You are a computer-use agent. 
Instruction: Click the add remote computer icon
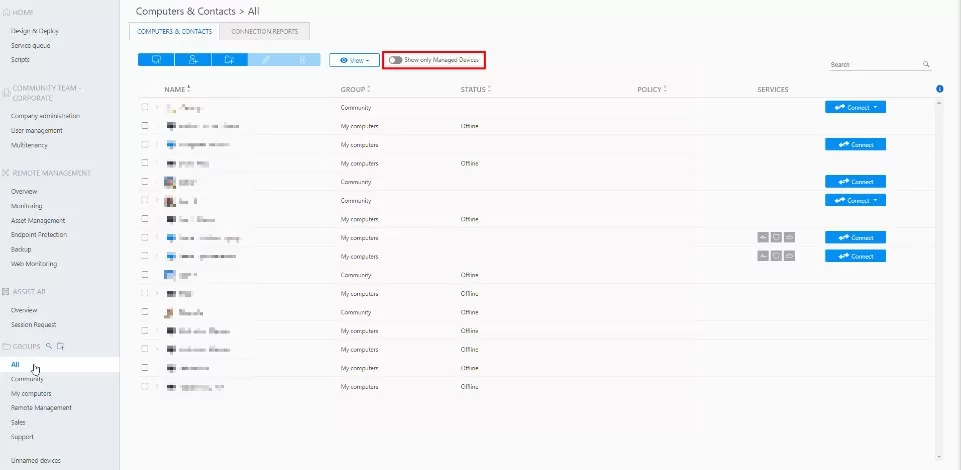[x=156, y=60]
